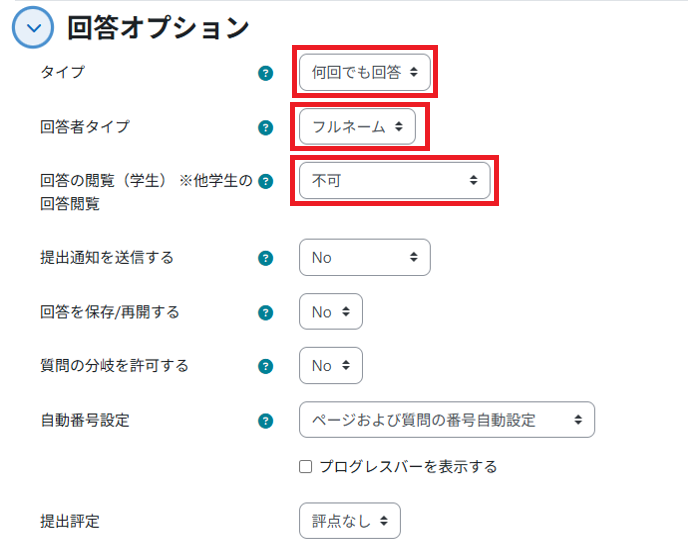Click help icon next to タイプ

click(x=265, y=73)
